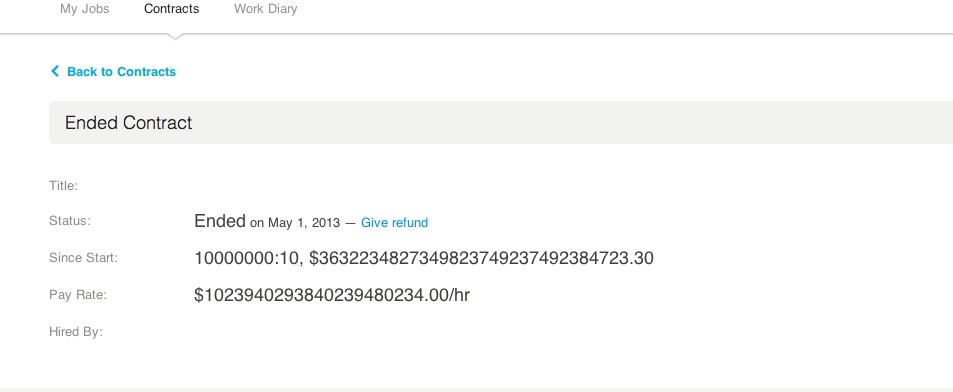953x392 pixels.
Task: Click the pointer notch under Contracts tab
Action: click(174, 36)
